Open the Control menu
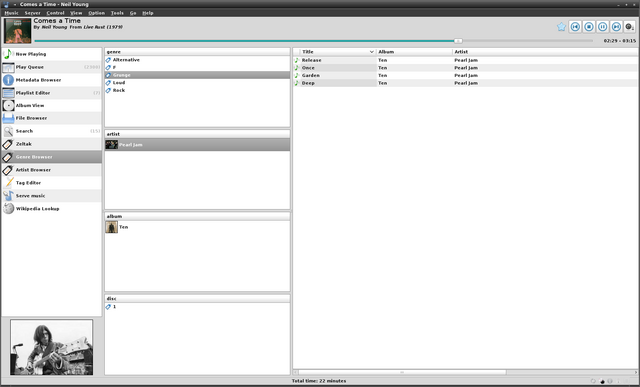 55,13
